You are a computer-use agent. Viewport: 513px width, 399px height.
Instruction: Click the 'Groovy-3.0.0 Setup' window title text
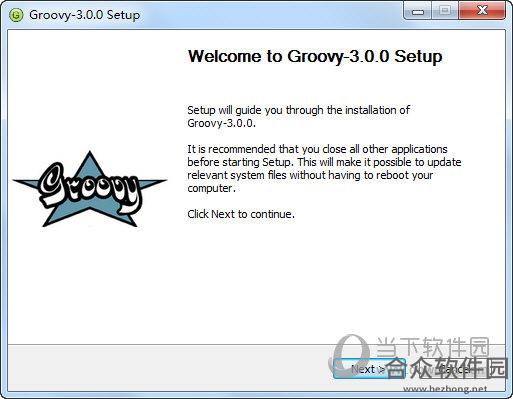(84, 15)
